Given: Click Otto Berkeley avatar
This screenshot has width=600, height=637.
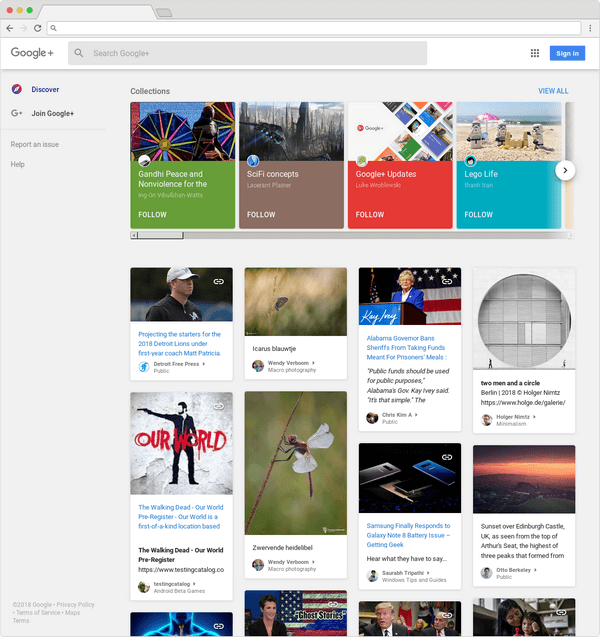Looking at the screenshot, I should tap(487, 573).
